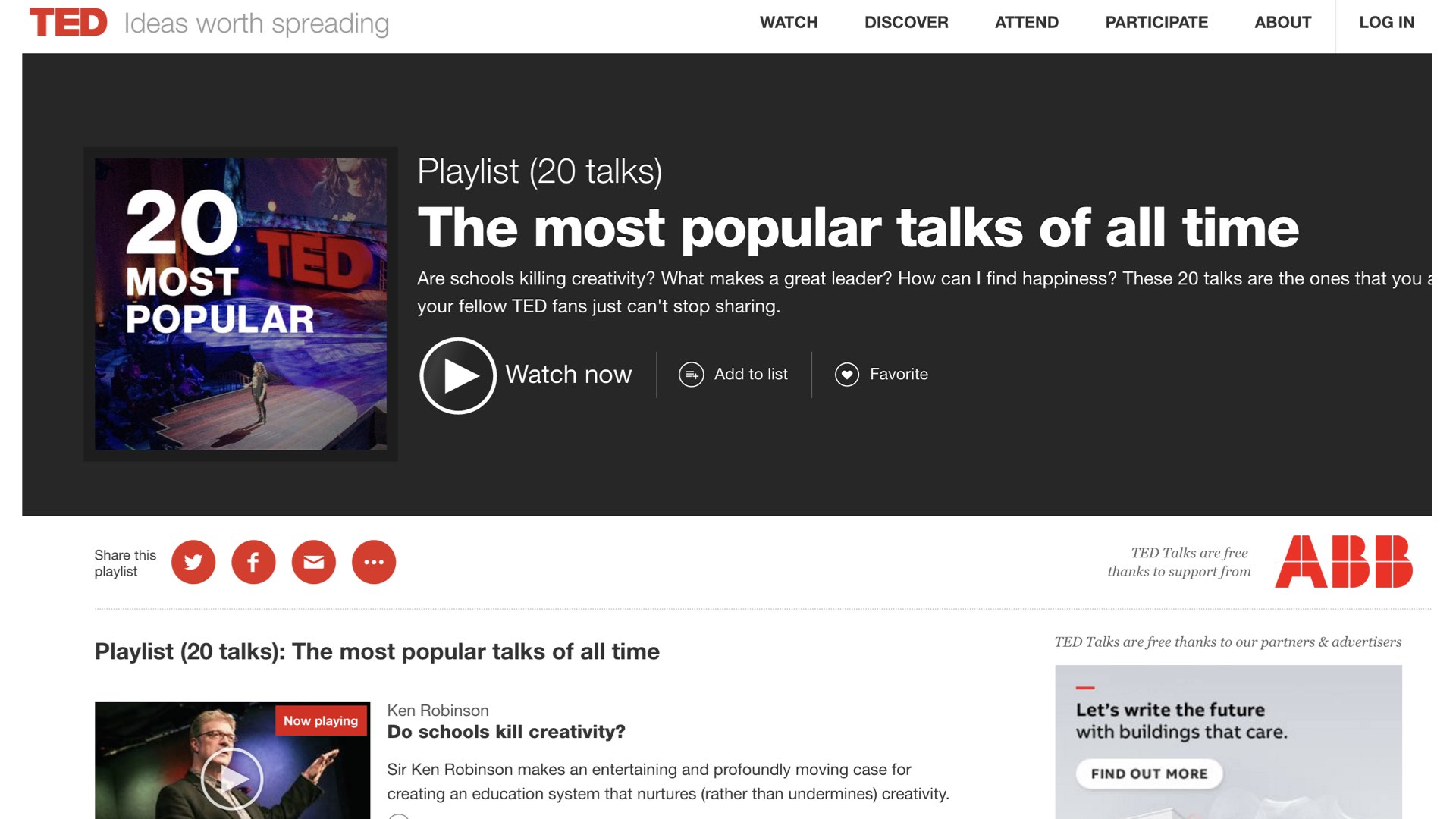Click the Ideas worth spreading tagline

point(256,24)
